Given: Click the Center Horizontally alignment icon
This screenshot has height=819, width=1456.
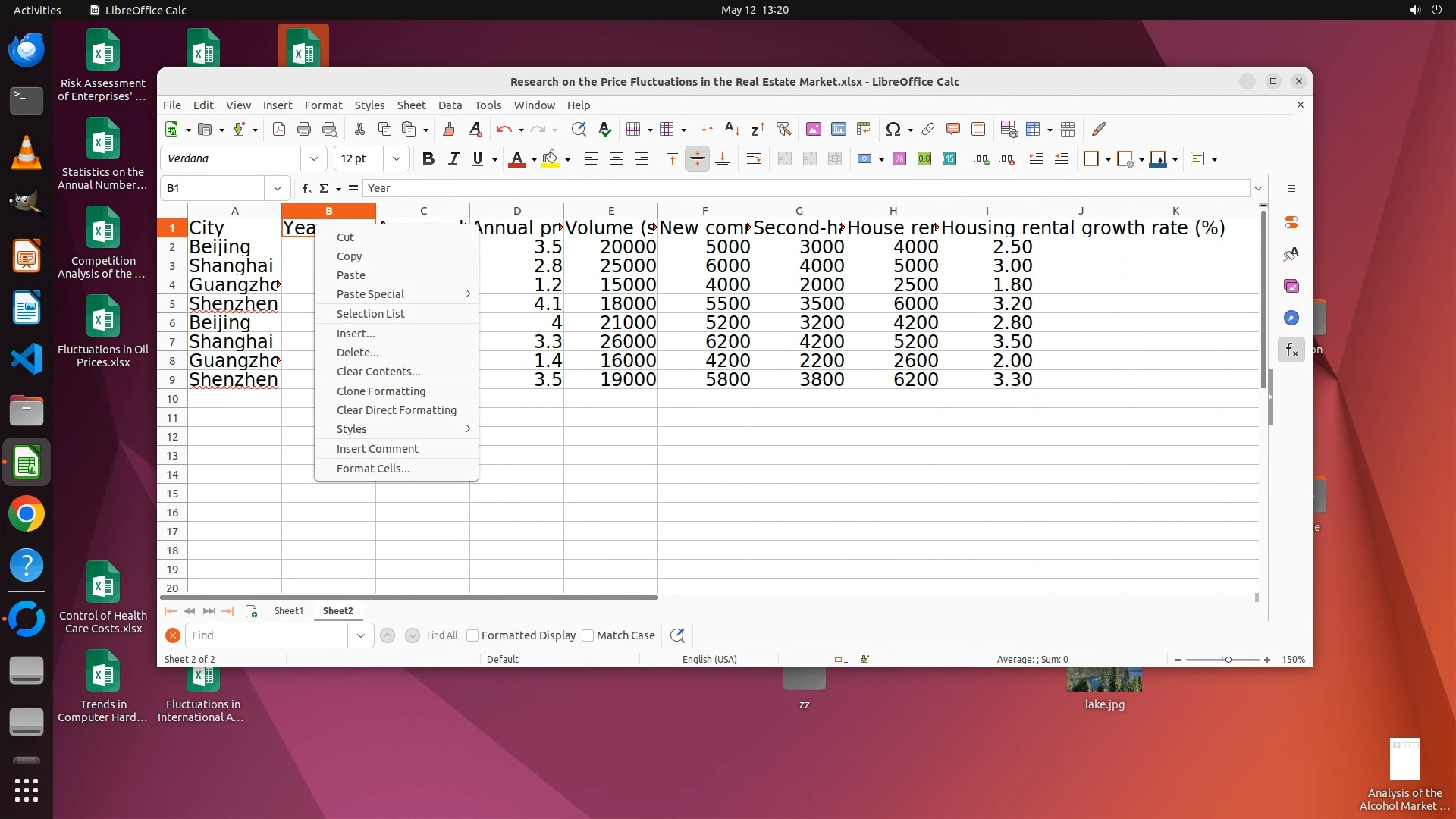Looking at the screenshot, I should (x=616, y=158).
